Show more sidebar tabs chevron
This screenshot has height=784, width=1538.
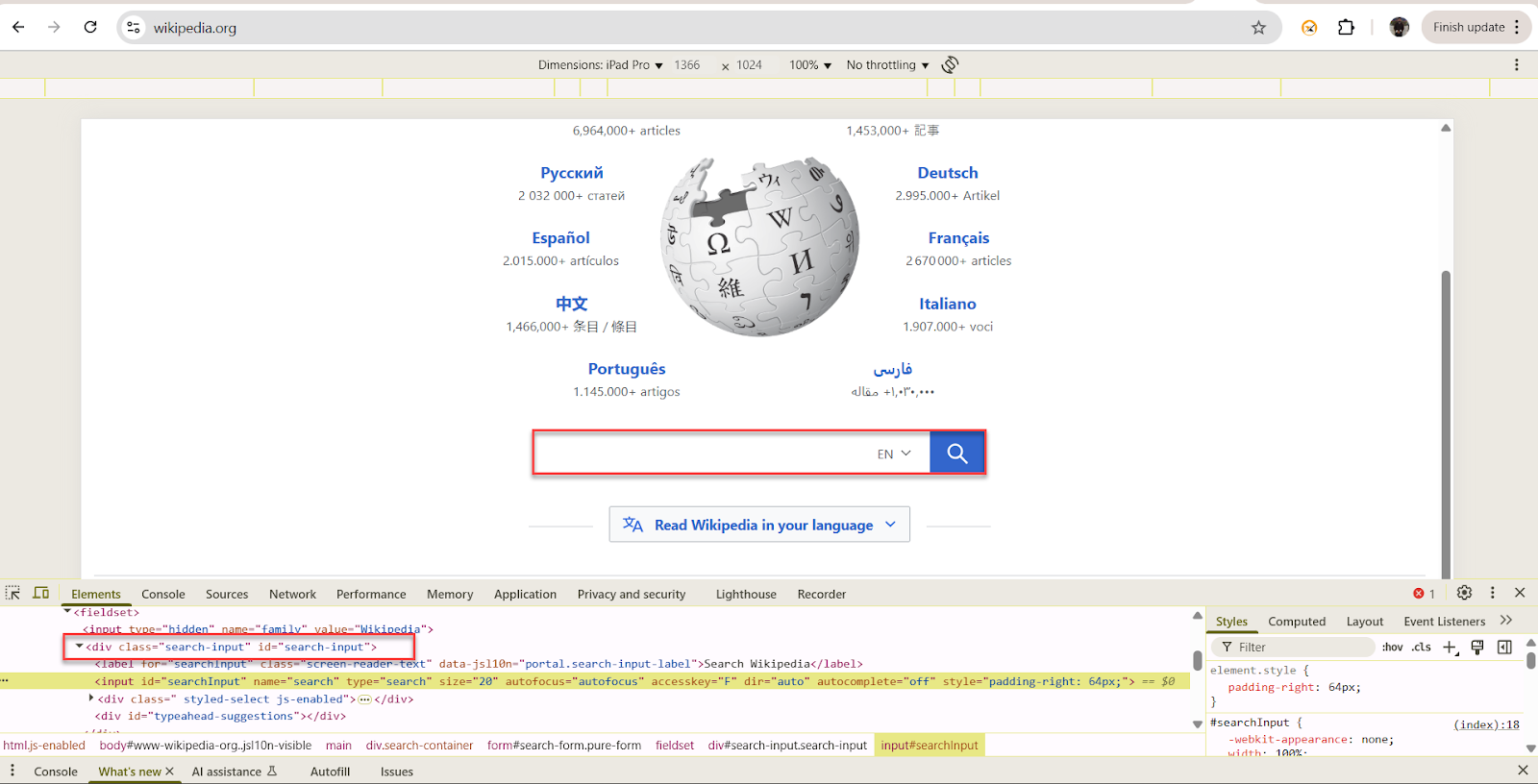(1506, 621)
